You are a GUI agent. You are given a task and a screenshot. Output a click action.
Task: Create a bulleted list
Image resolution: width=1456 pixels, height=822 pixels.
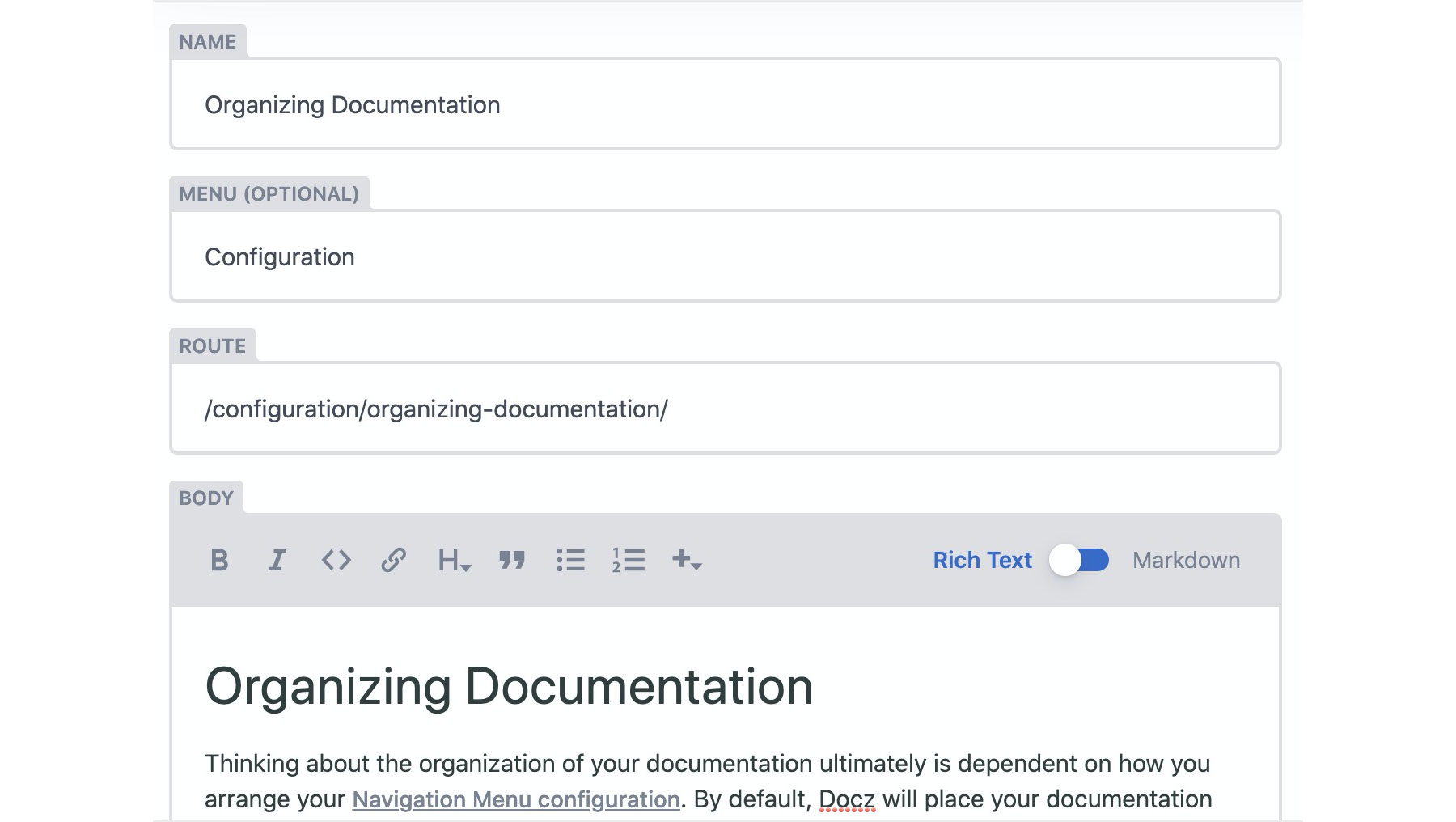tap(570, 560)
